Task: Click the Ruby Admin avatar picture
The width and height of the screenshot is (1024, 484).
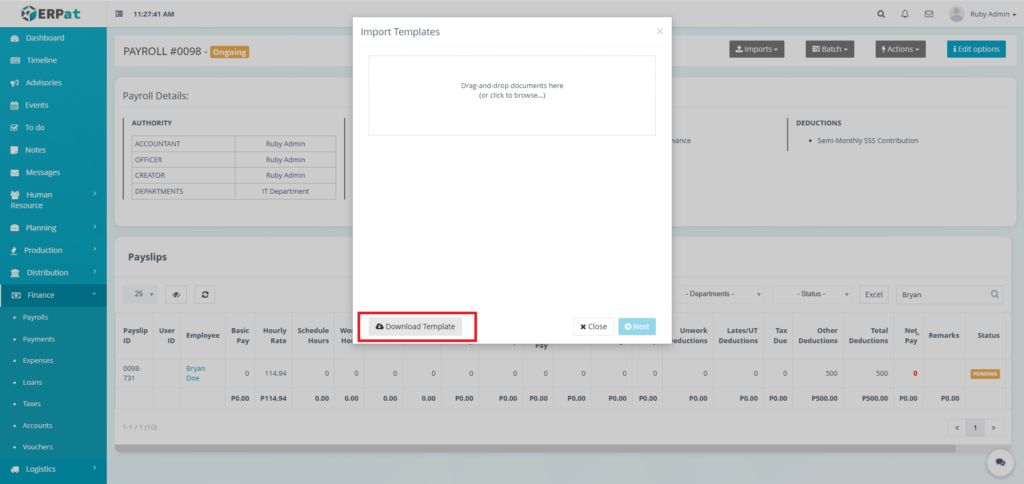Action: click(956, 14)
